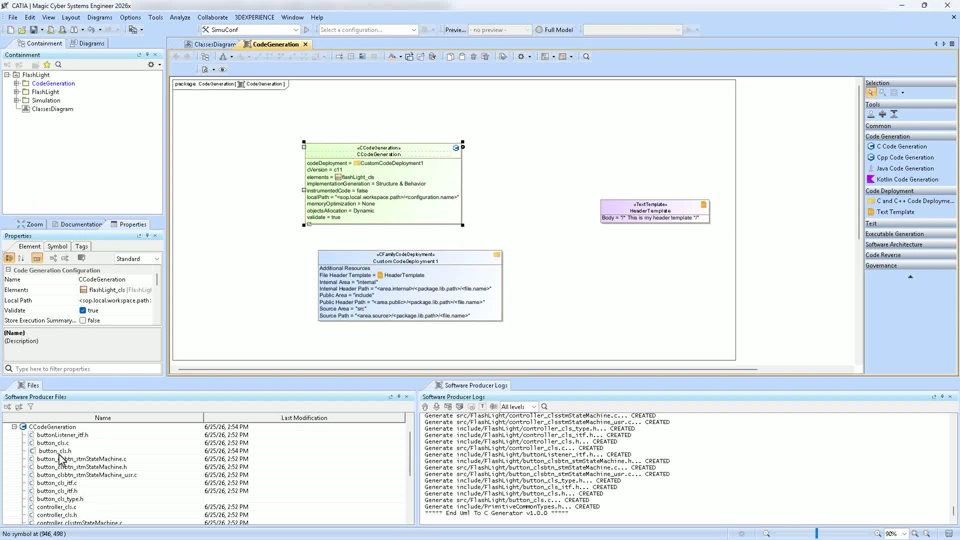Click the search magnifier in Software Producer Logs
The width and height of the screenshot is (960, 540).
tap(544, 407)
